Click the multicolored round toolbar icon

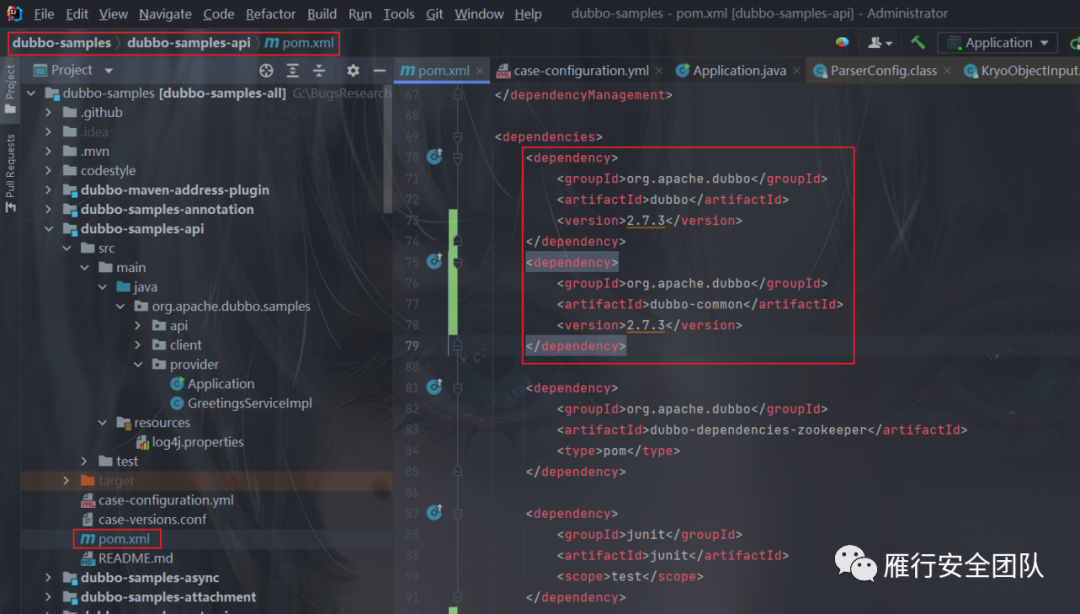coord(842,43)
